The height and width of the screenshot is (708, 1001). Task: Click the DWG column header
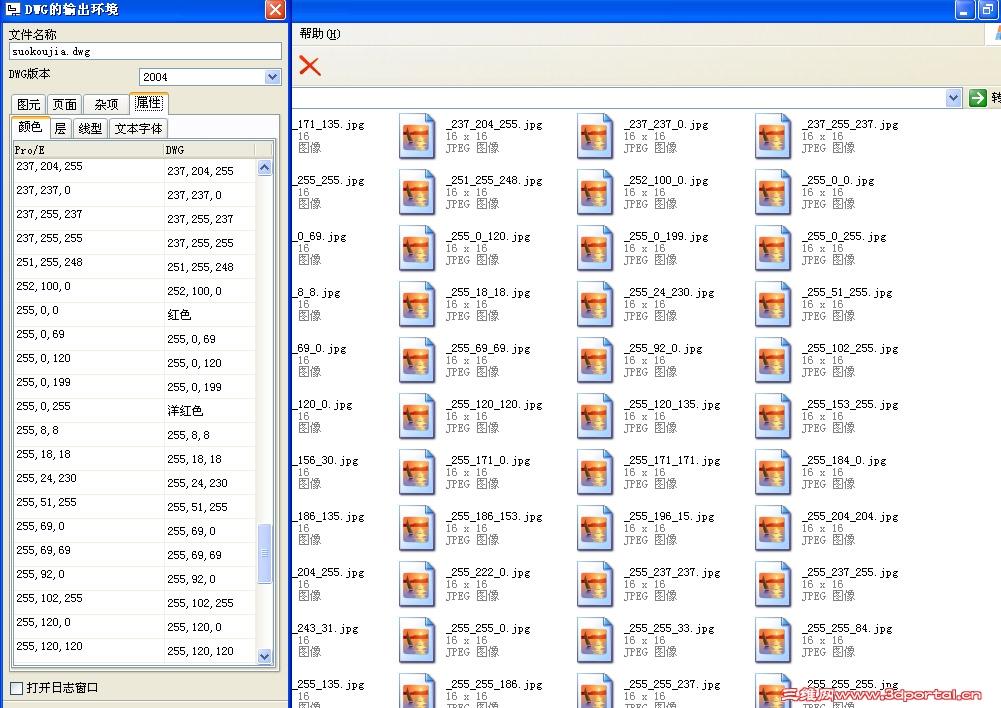[209, 150]
